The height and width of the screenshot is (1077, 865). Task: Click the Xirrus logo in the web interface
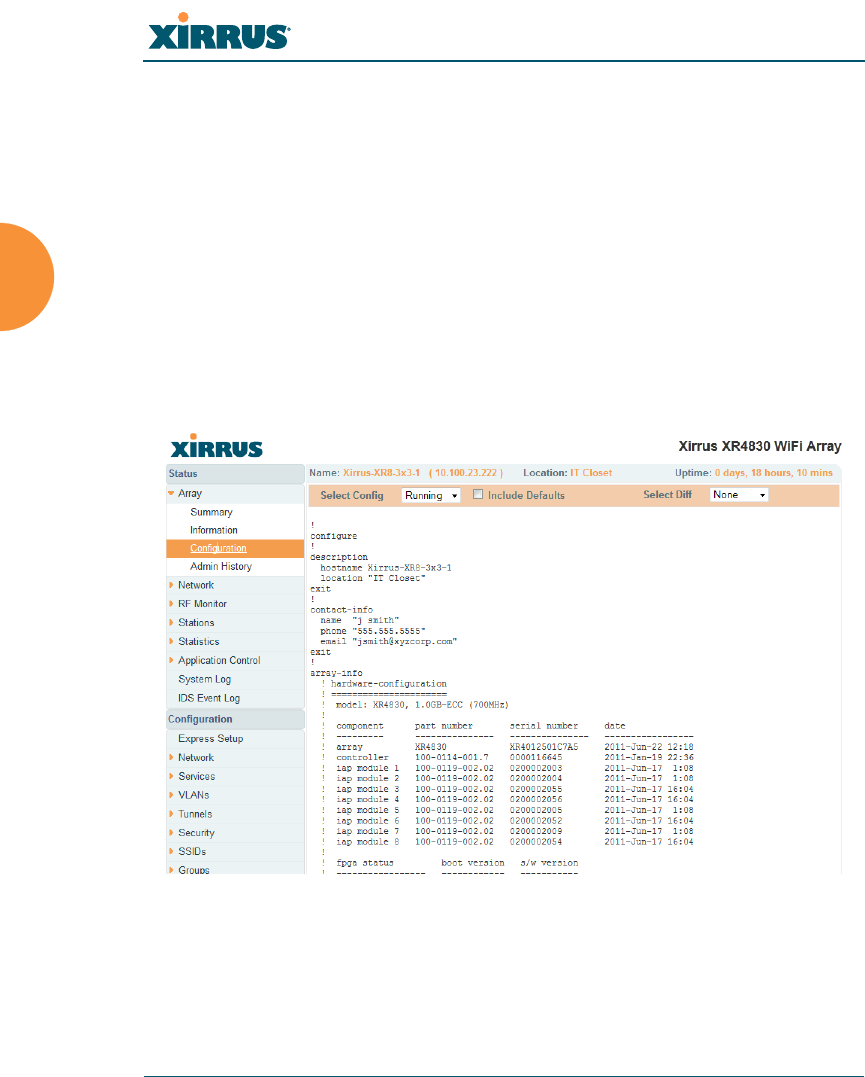(216, 446)
